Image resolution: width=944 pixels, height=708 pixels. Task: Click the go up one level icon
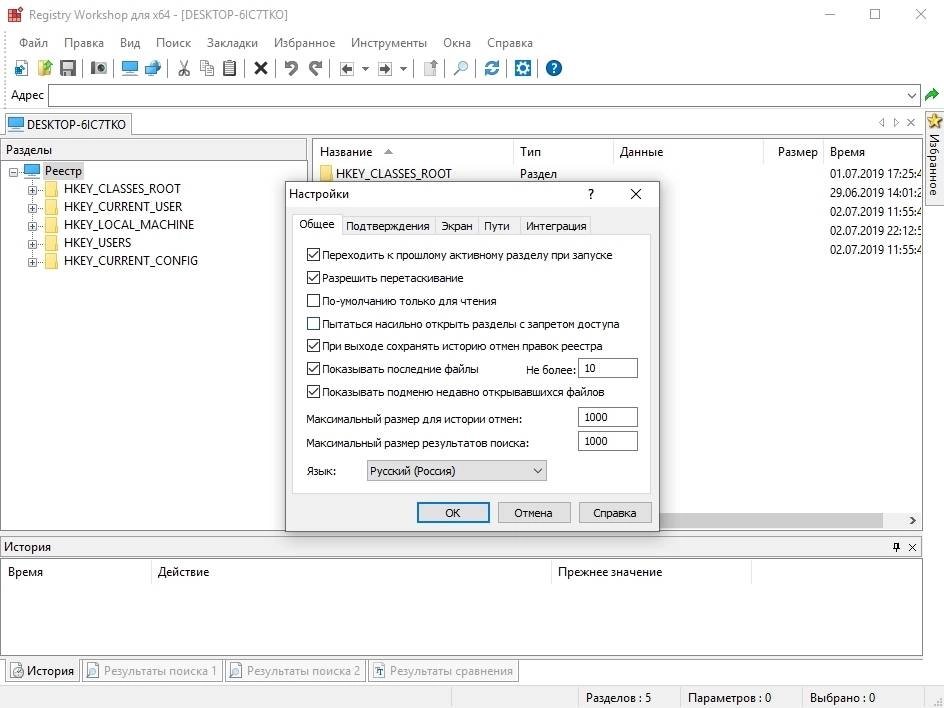[x=430, y=68]
